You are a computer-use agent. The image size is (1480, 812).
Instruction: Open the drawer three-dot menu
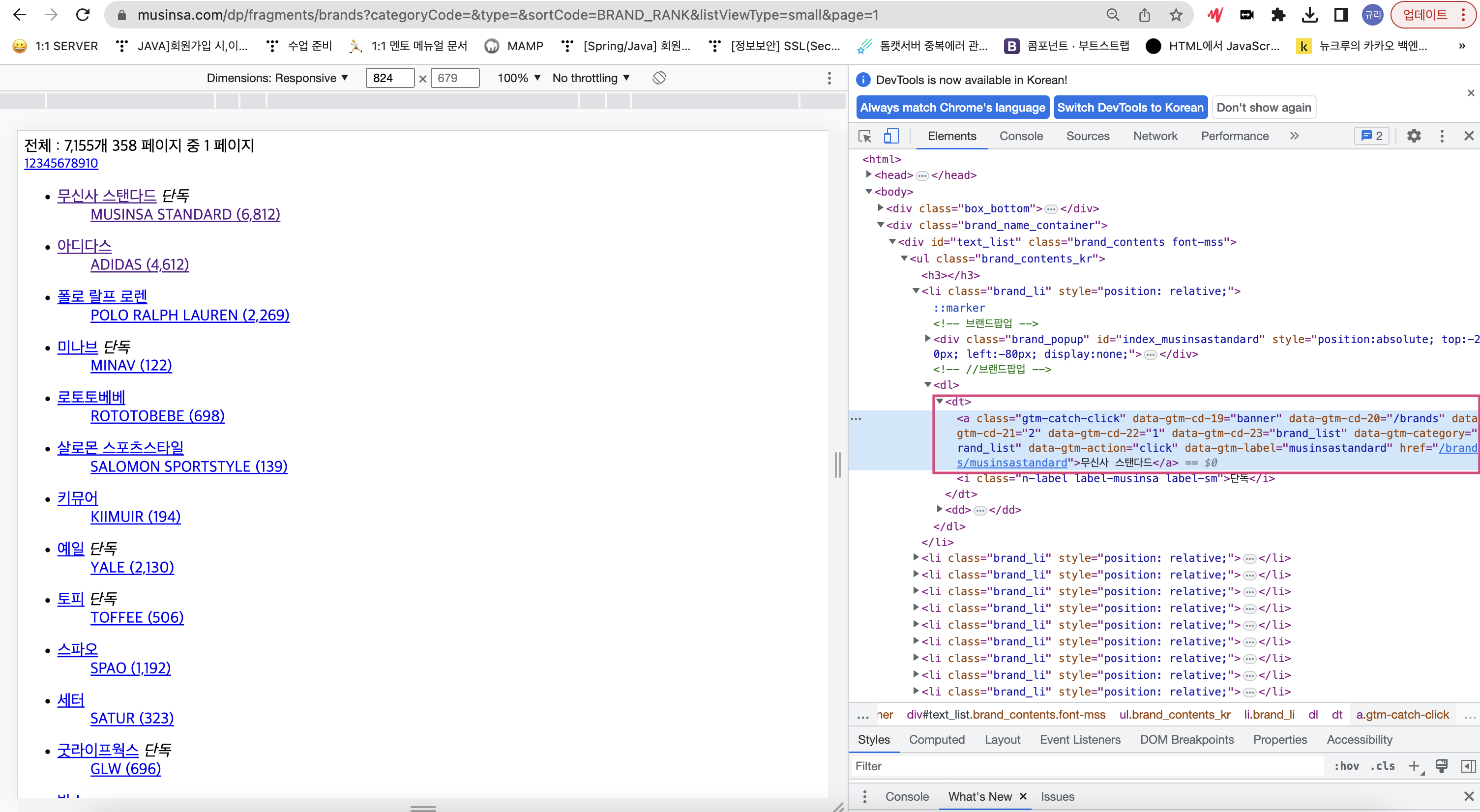click(865, 796)
